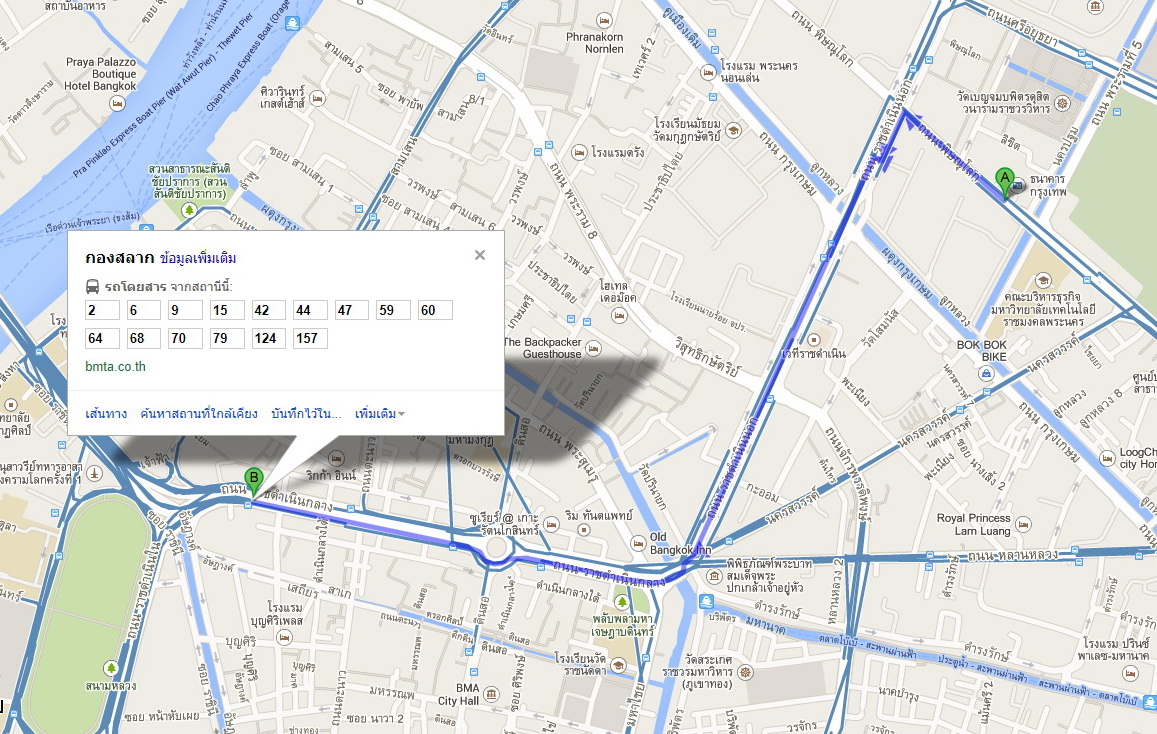Open the ข้อมูลเพิ่มเติม link
The width and height of the screenshot is (1157, 734).
point(198,258)
